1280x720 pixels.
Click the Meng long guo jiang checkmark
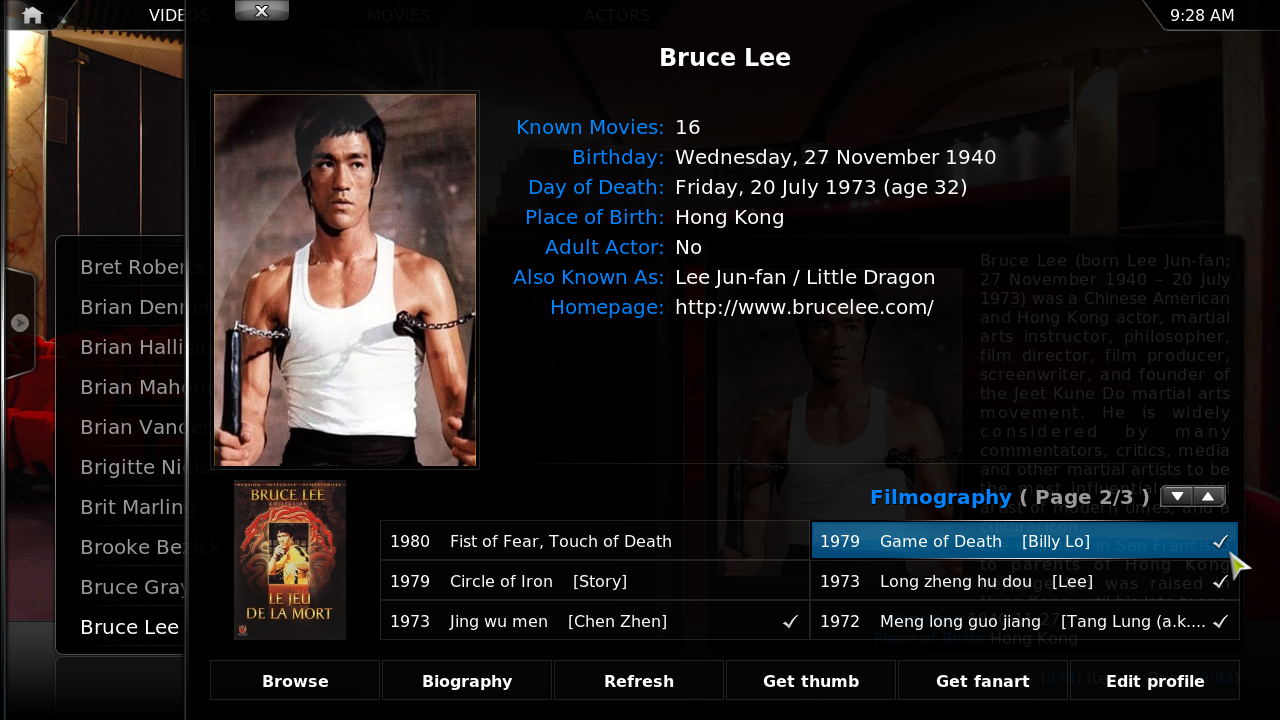pos(1220,621)
